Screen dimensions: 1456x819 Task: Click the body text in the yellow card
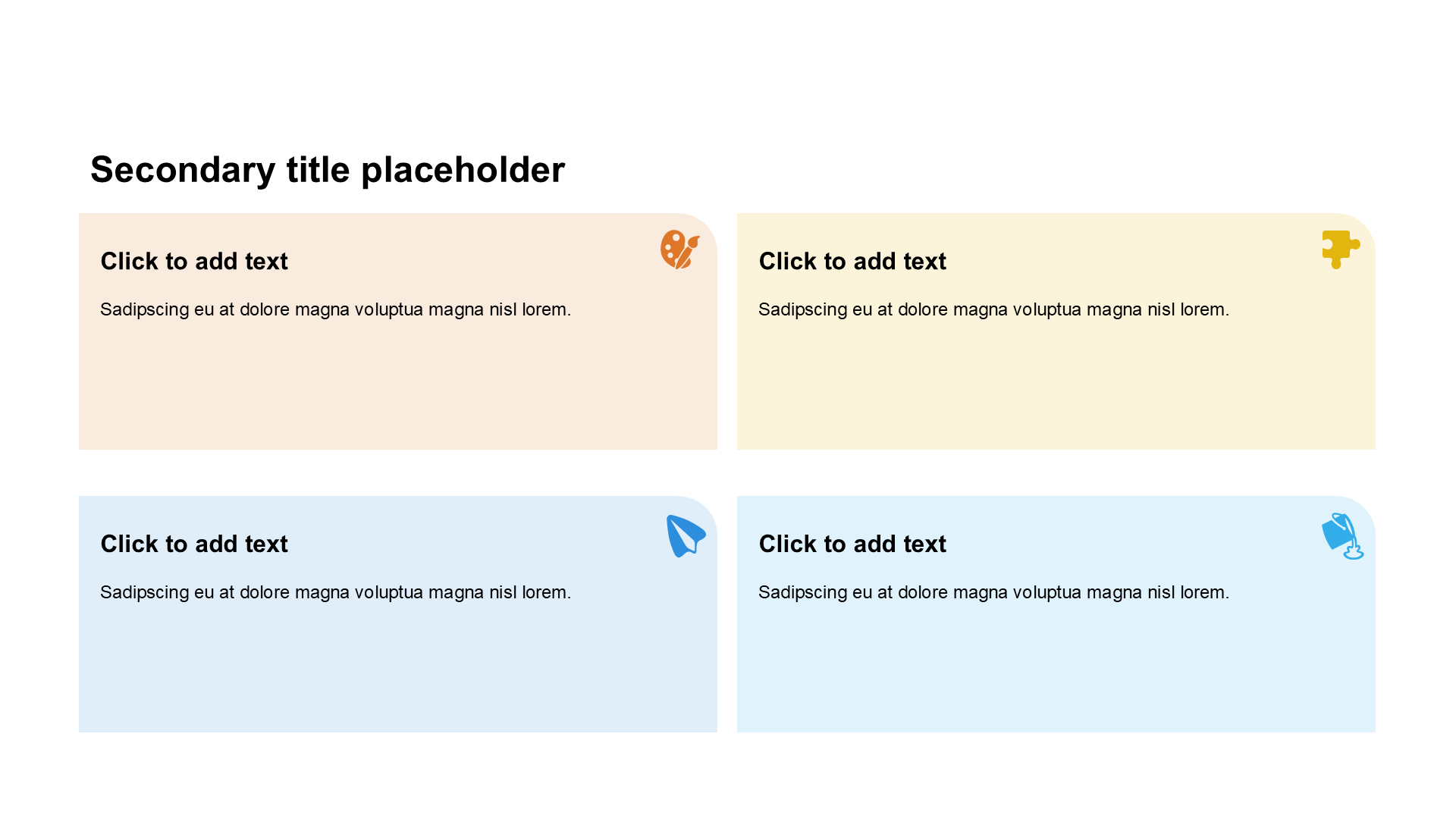point(993,309)
